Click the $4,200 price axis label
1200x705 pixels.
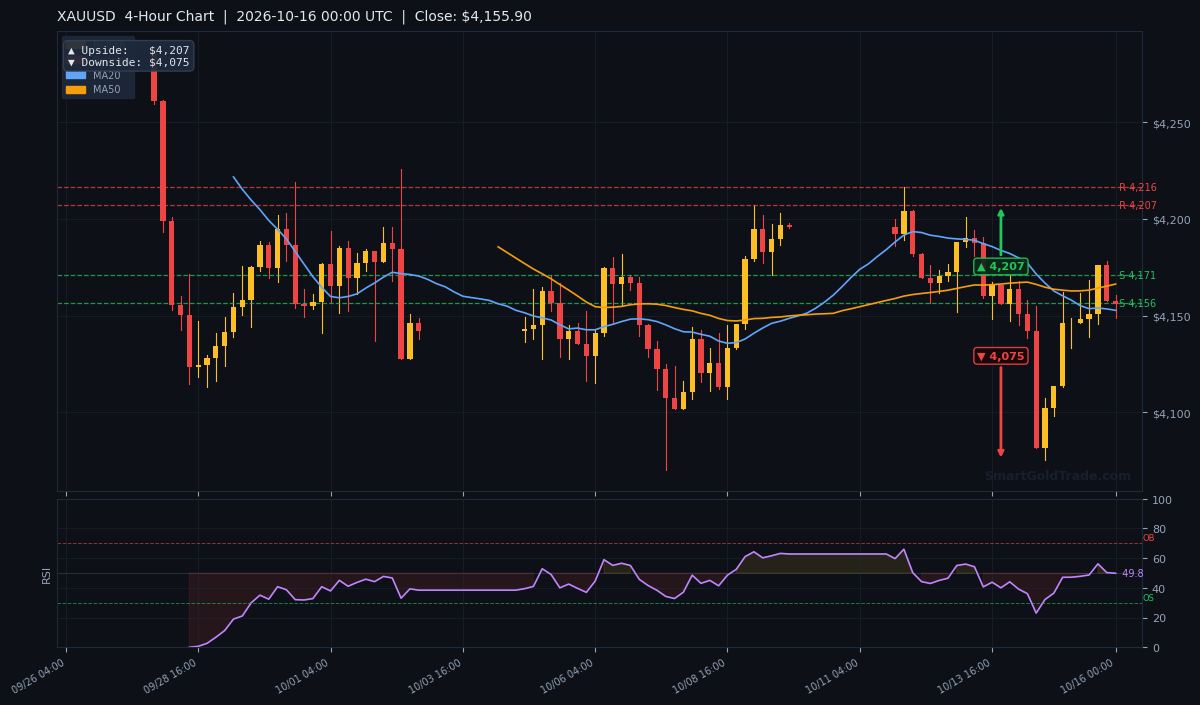pos(1172,220)
